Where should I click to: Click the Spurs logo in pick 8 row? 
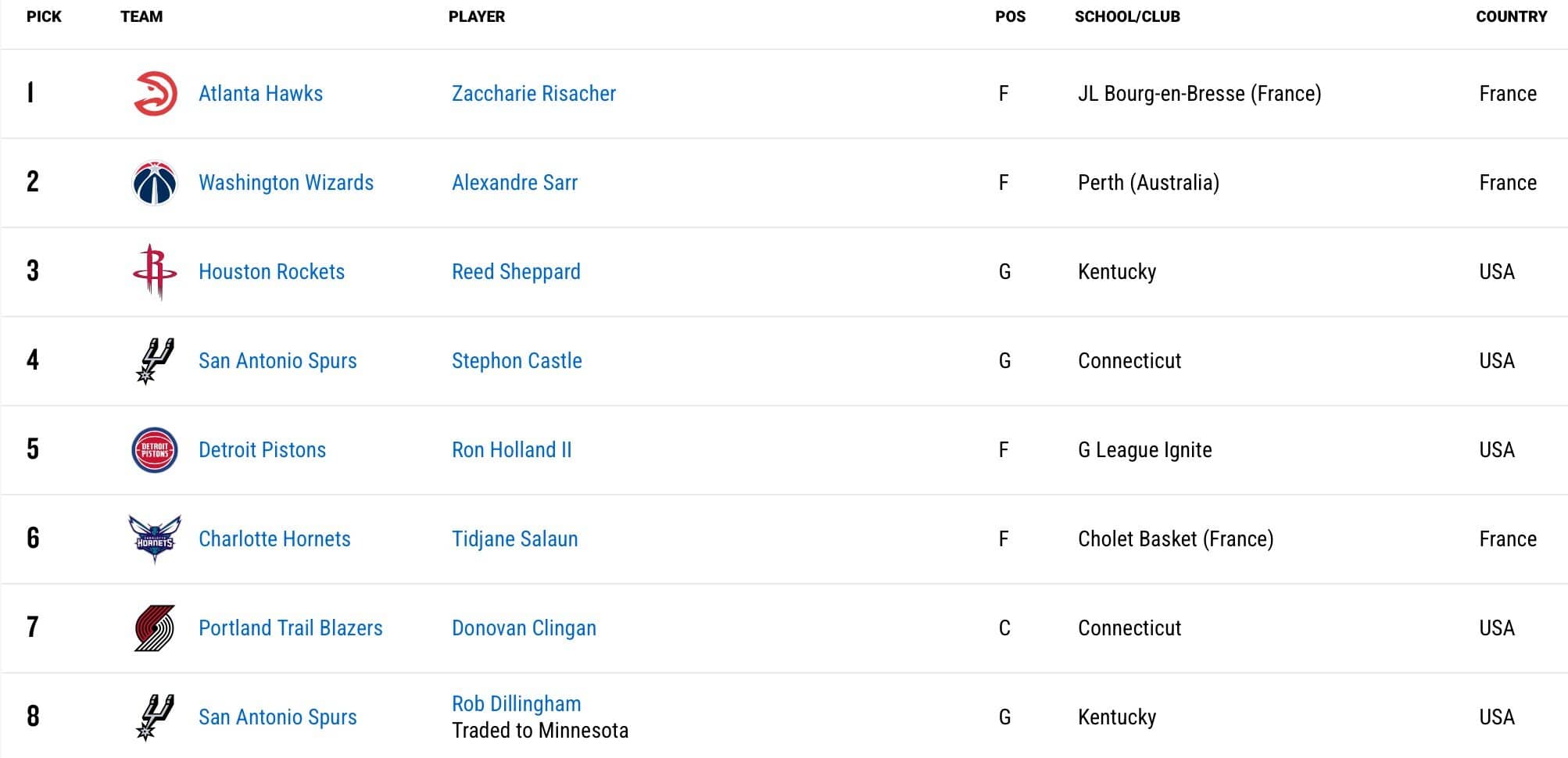[155, 717]
